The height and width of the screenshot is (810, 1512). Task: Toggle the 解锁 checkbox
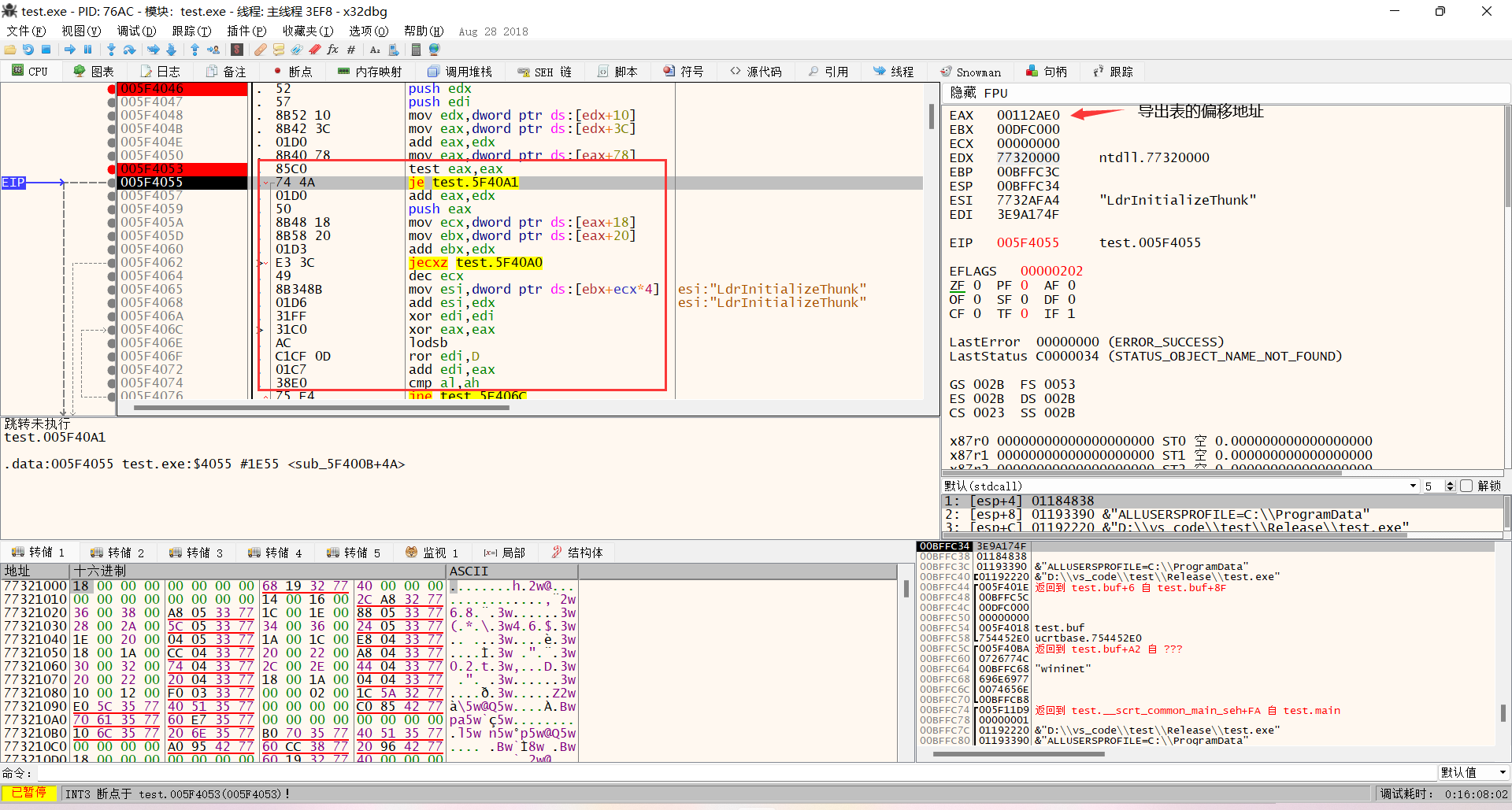[1466, 486]
